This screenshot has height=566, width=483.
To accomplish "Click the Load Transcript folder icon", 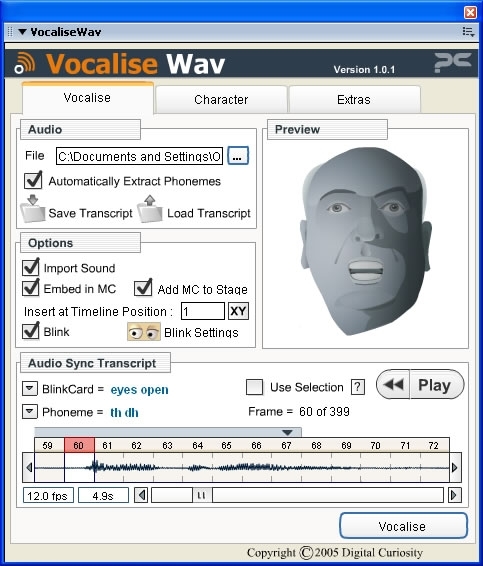I will click(149, 209).
